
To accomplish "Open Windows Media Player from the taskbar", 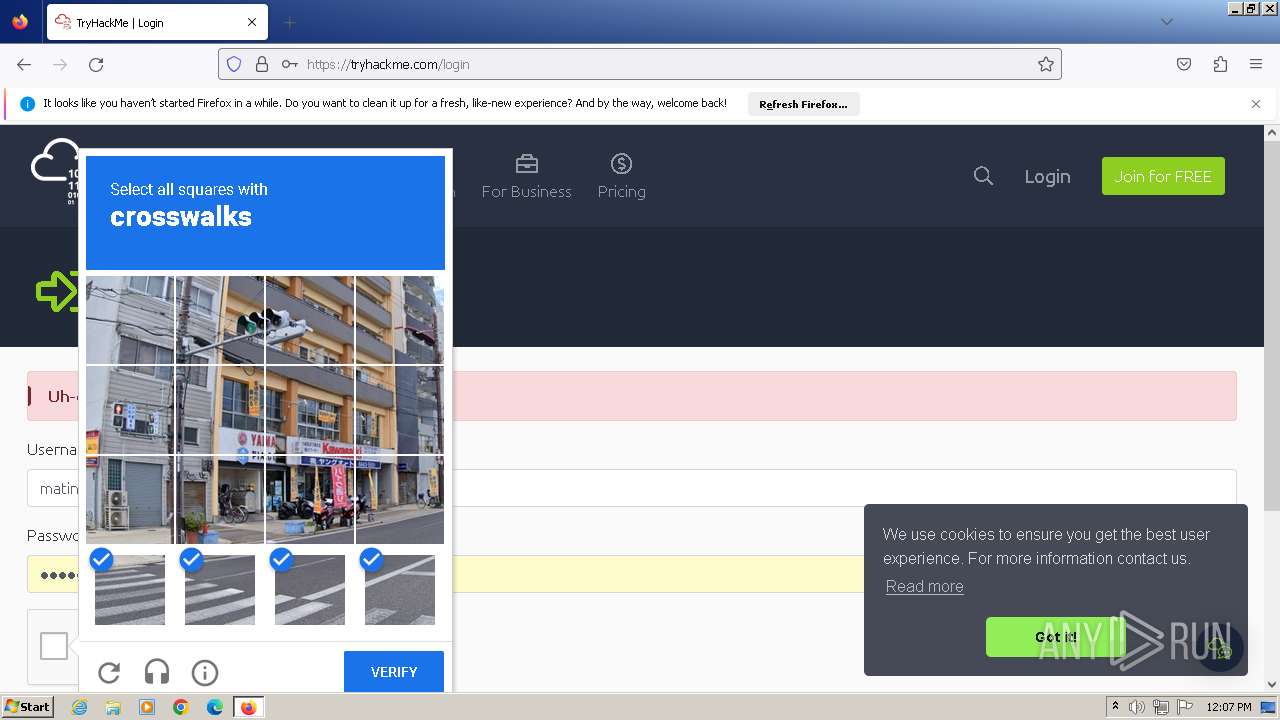I will [147, 707].
